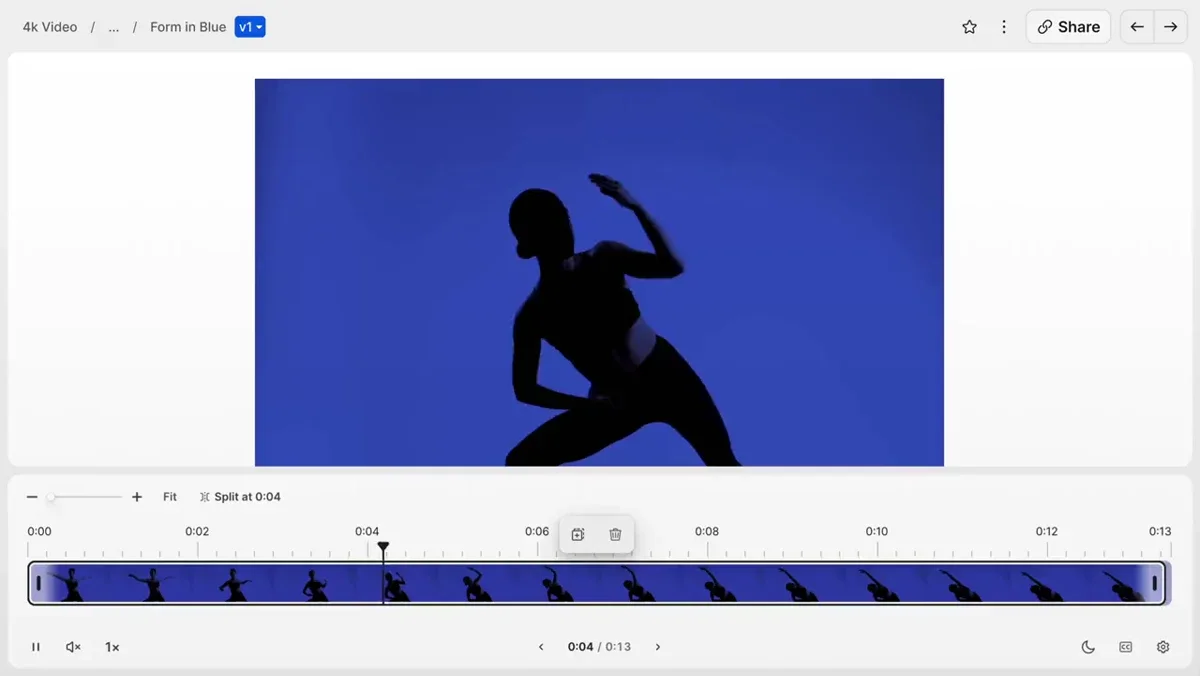Click the video preview frame
The width and height of the screenshot is (1200, 676).
(x=599, y=272)
